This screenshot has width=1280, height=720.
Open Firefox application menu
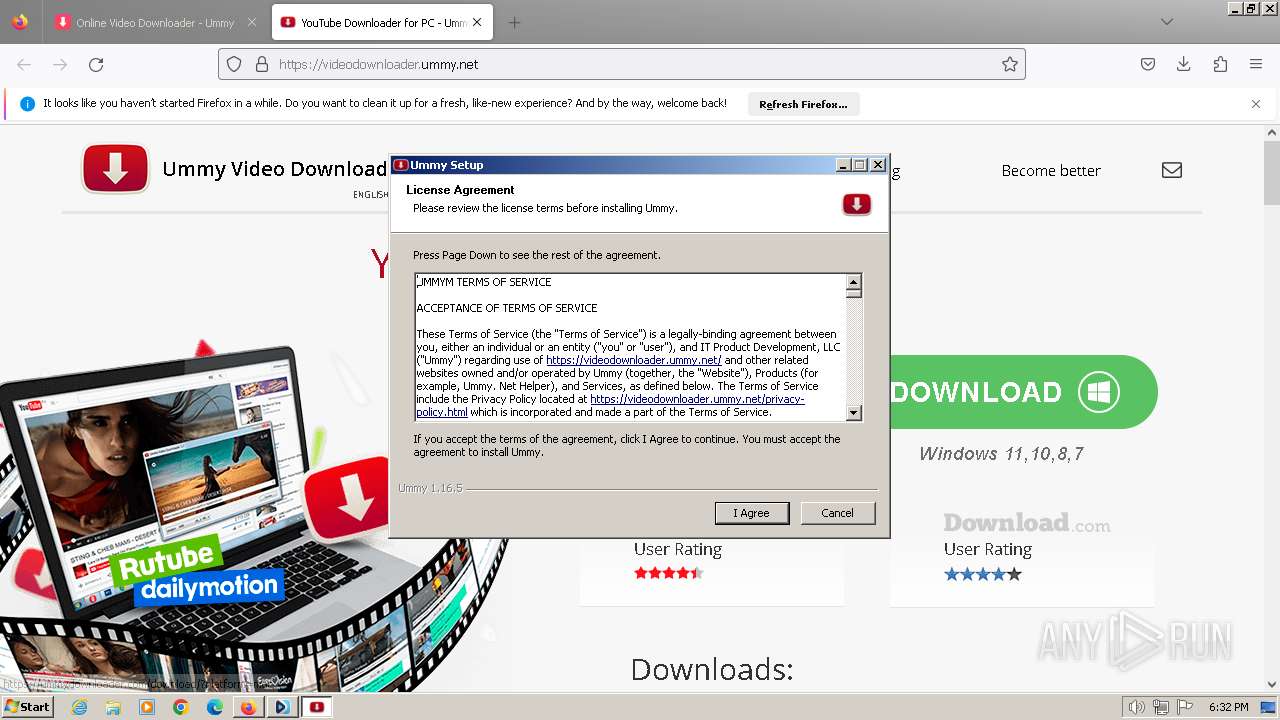tap(1256, 64)
